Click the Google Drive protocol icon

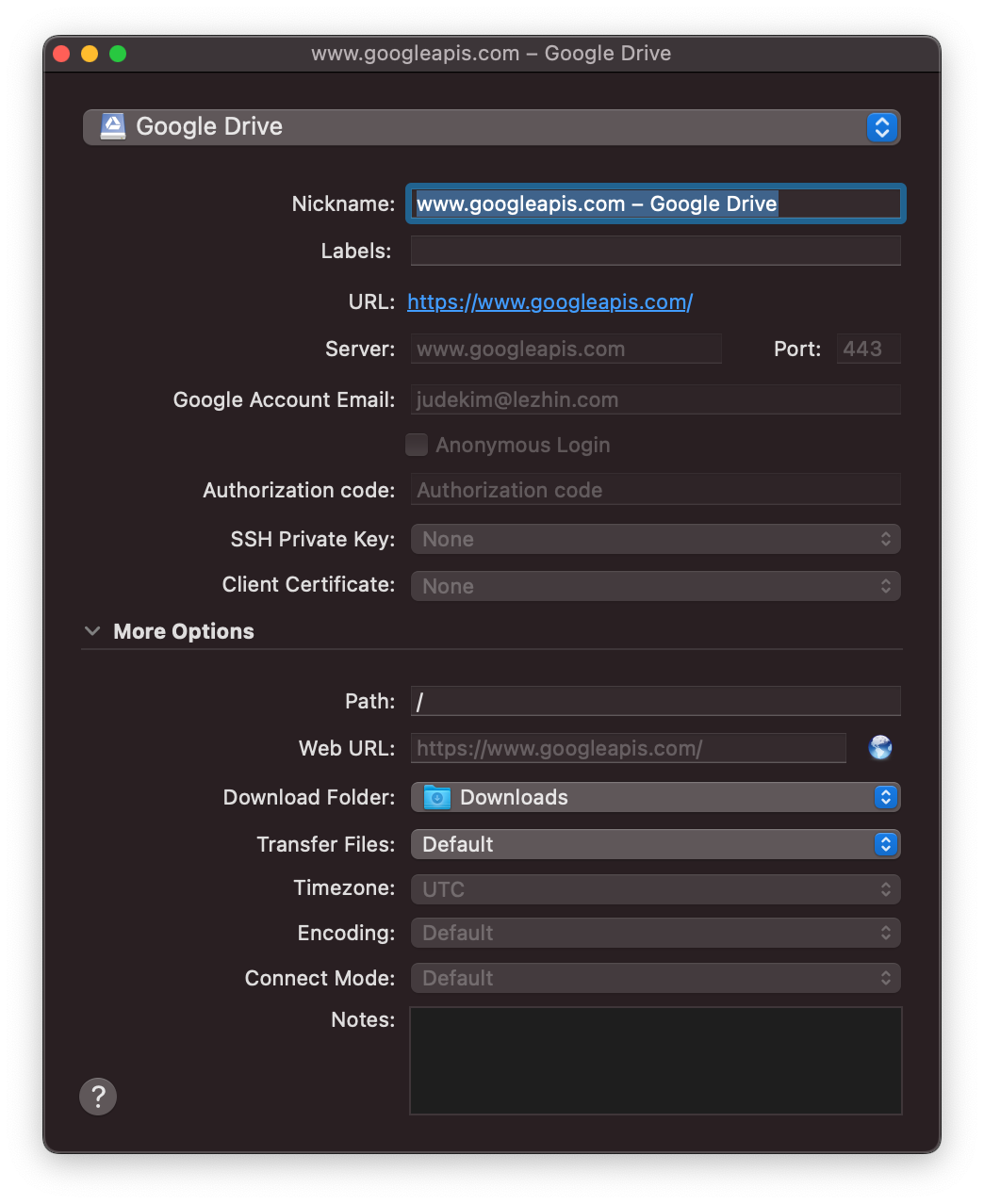113,126
